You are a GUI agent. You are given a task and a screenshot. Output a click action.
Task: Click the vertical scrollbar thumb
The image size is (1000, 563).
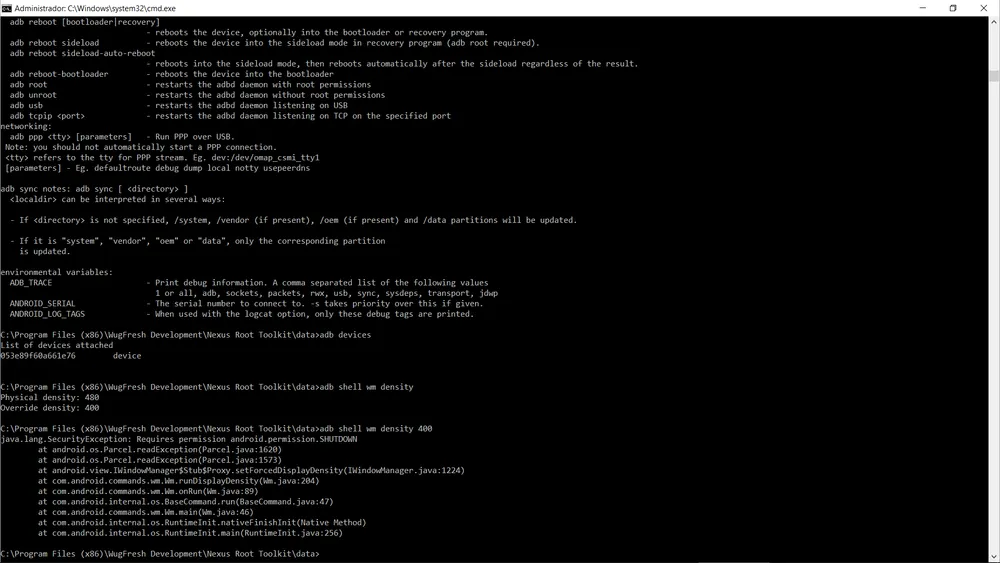click(x=993, y=75)
